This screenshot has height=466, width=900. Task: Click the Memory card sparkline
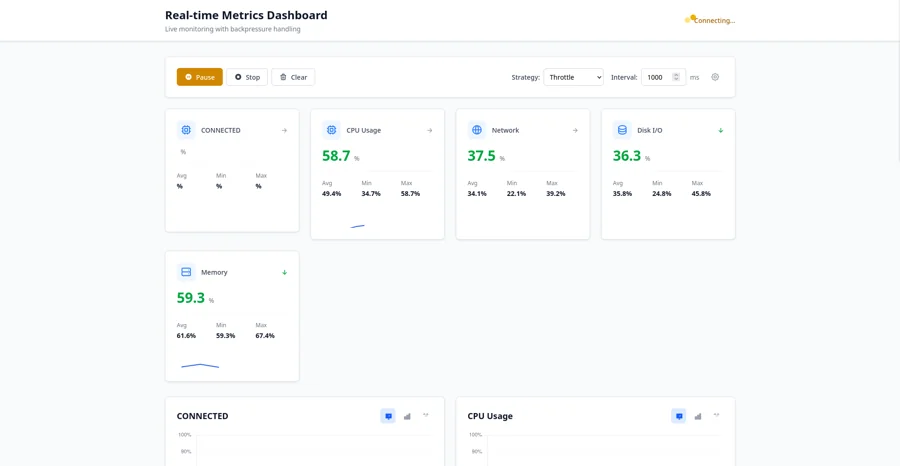coord(200,366)
